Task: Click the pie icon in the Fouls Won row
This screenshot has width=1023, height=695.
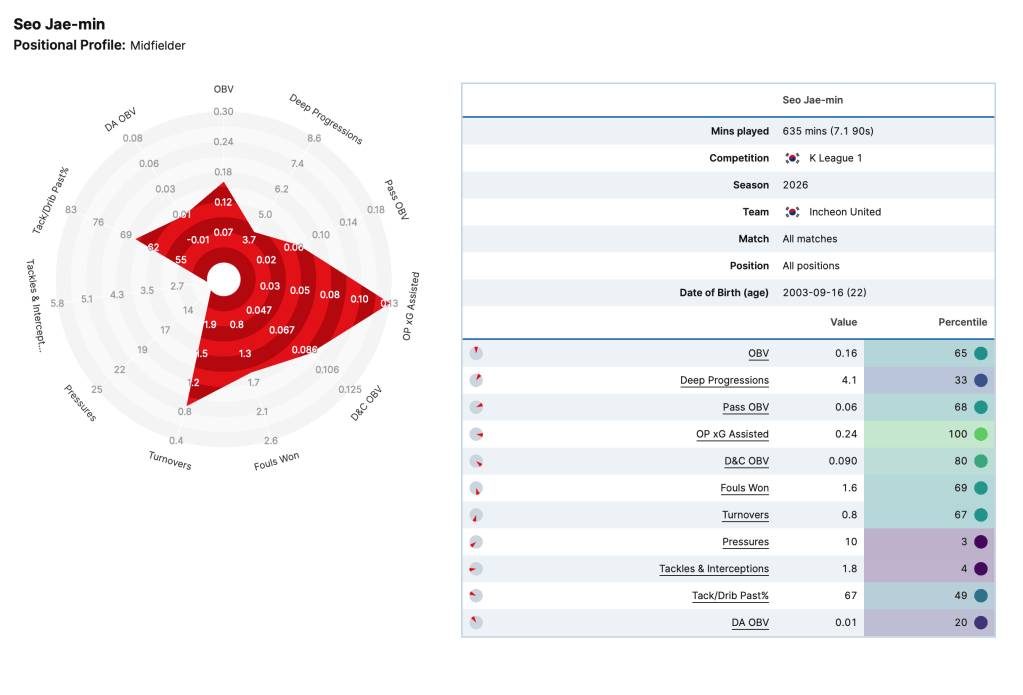Action: 476,488
